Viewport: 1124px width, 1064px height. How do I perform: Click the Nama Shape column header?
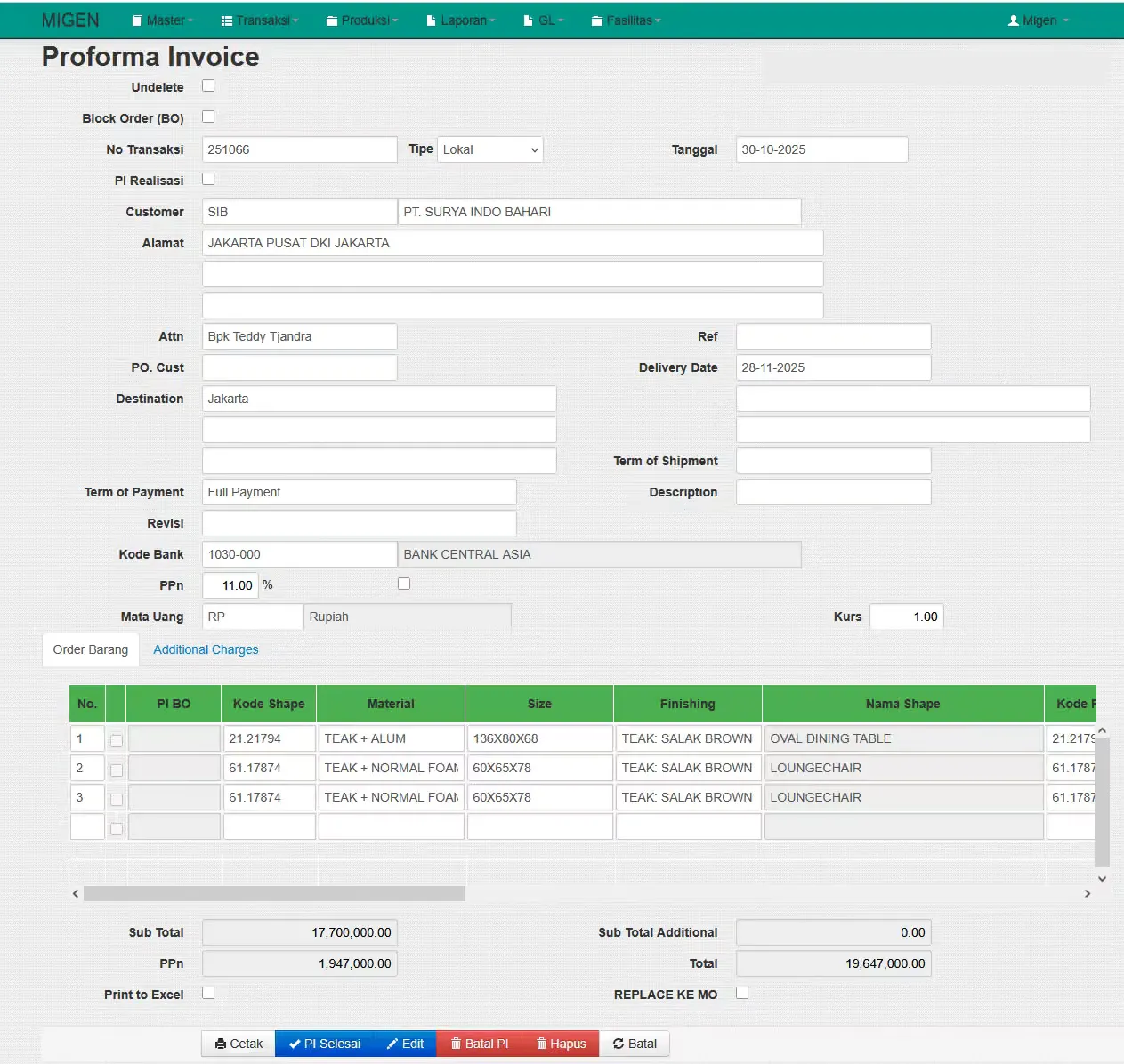(x=903, y=704)
